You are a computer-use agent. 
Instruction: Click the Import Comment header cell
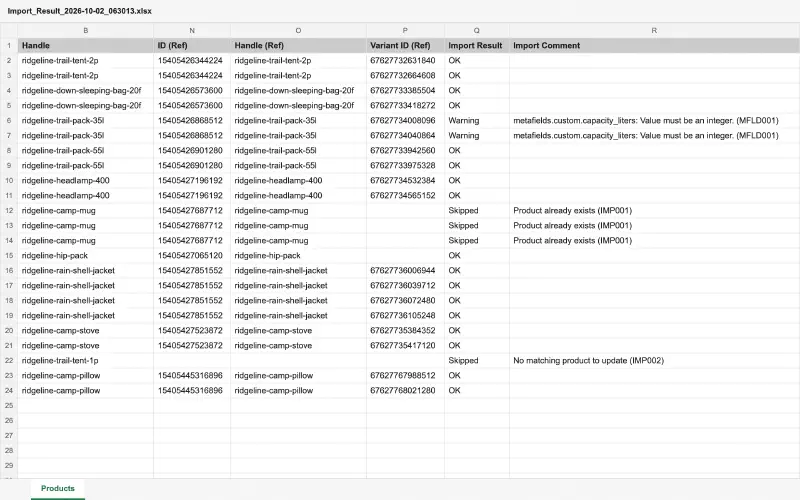tap(654, 45)
